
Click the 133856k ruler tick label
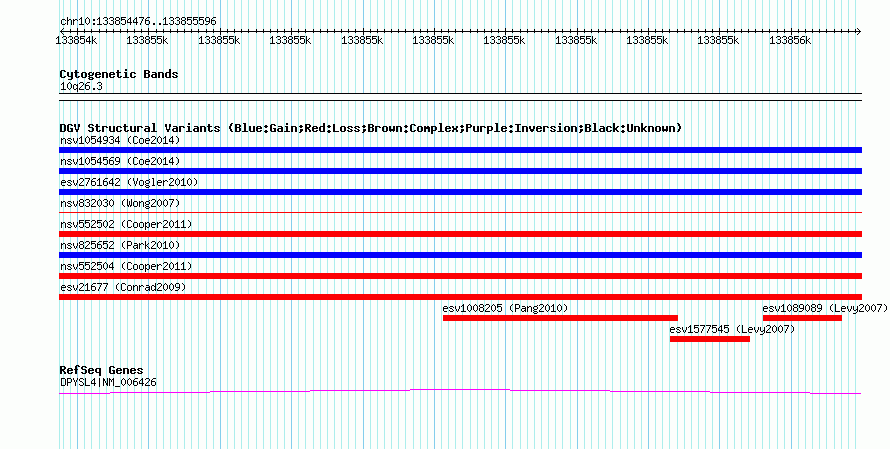coord(790,41)
